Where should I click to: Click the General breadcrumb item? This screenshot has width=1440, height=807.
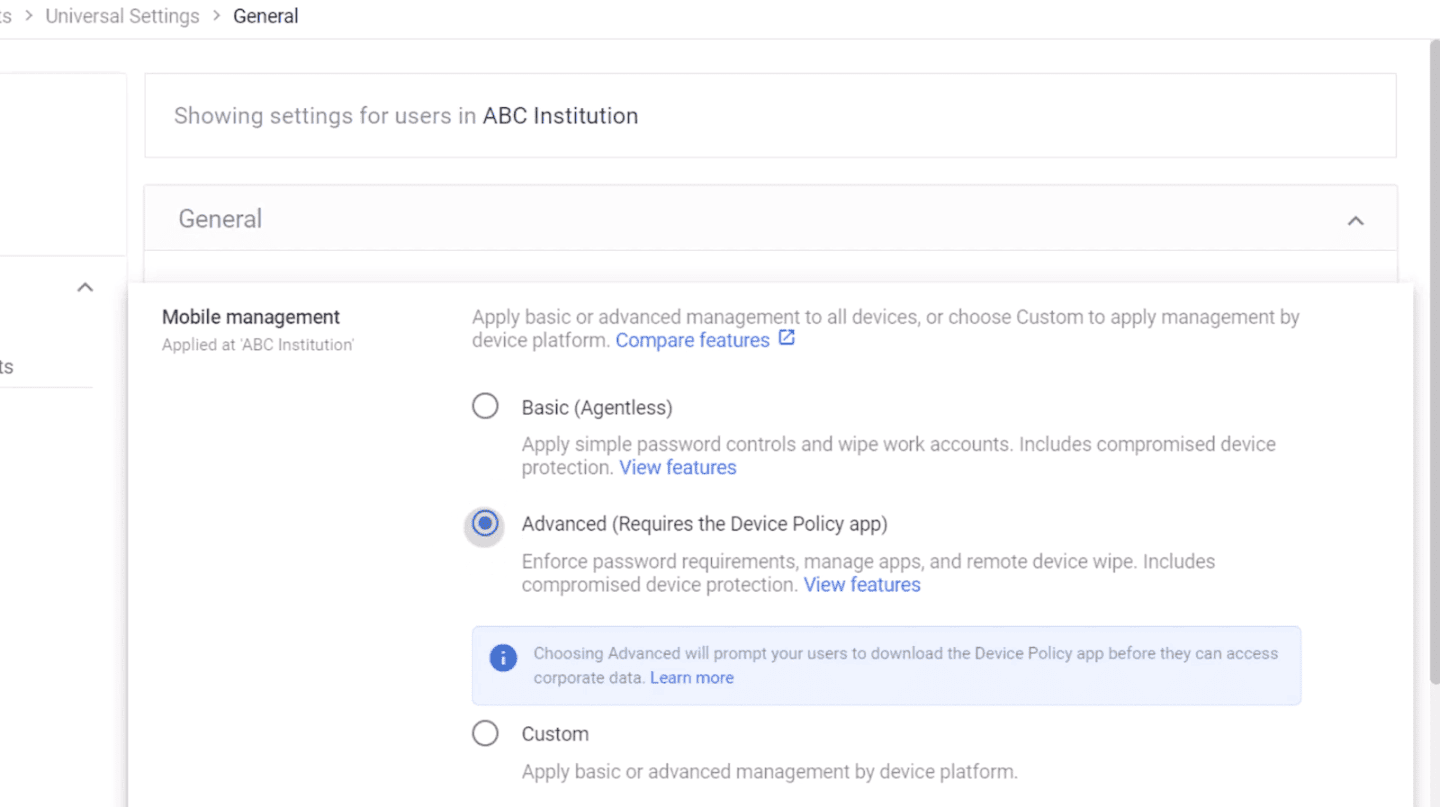click(266, 16)
